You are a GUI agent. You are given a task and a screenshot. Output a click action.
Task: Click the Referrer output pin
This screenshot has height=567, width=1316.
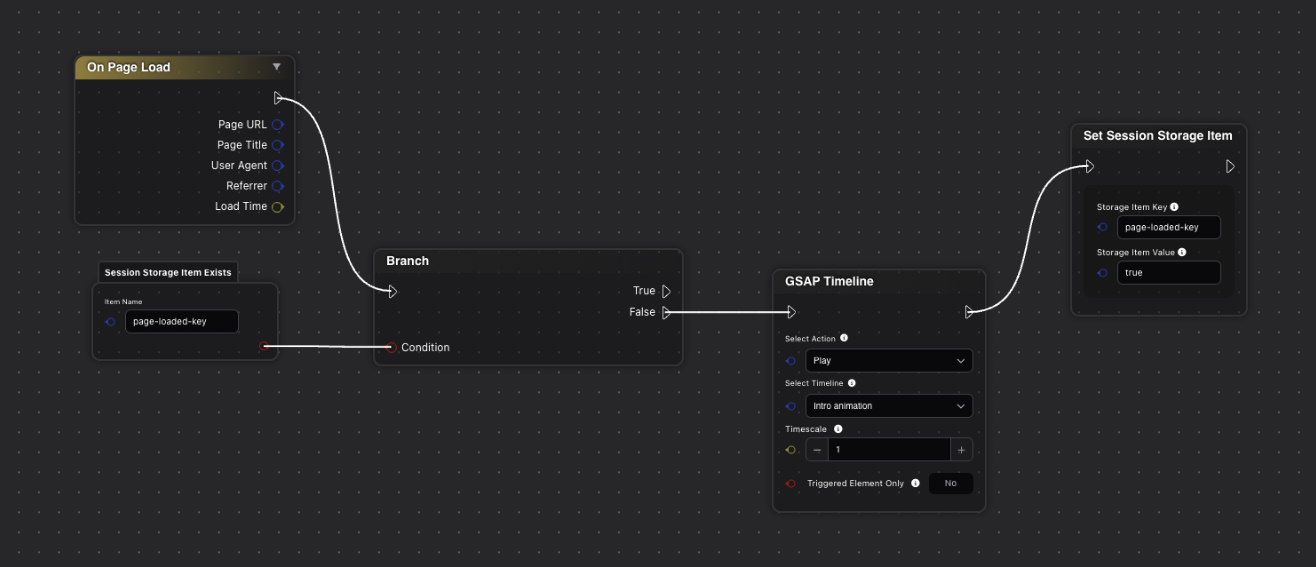277,186
